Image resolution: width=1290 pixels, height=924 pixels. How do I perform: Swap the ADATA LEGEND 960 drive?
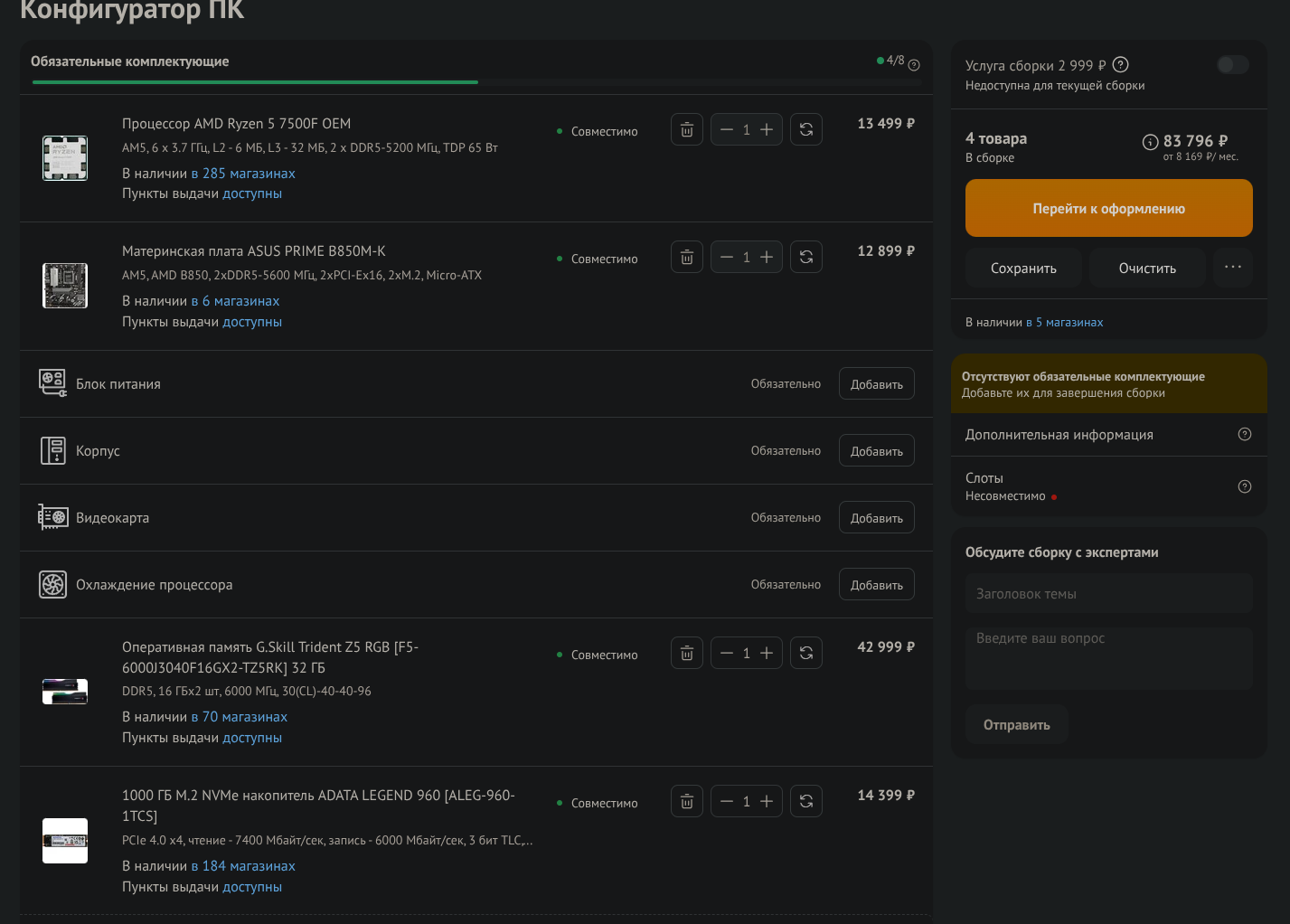[x=806, y=801]
